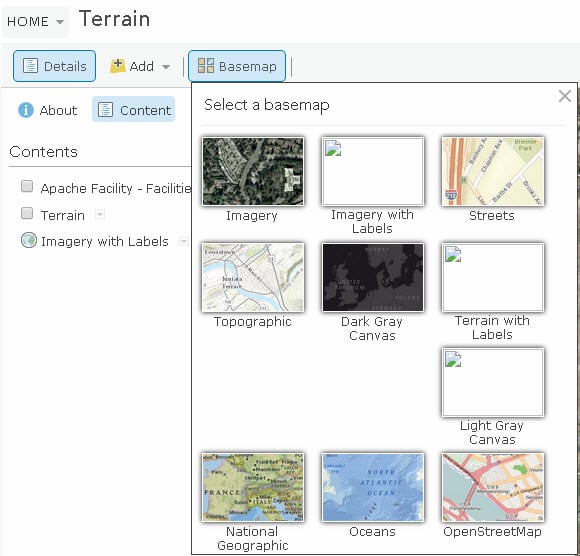
Task: Click the Imagery with Labels globe icon
Action: coord(29,240)
